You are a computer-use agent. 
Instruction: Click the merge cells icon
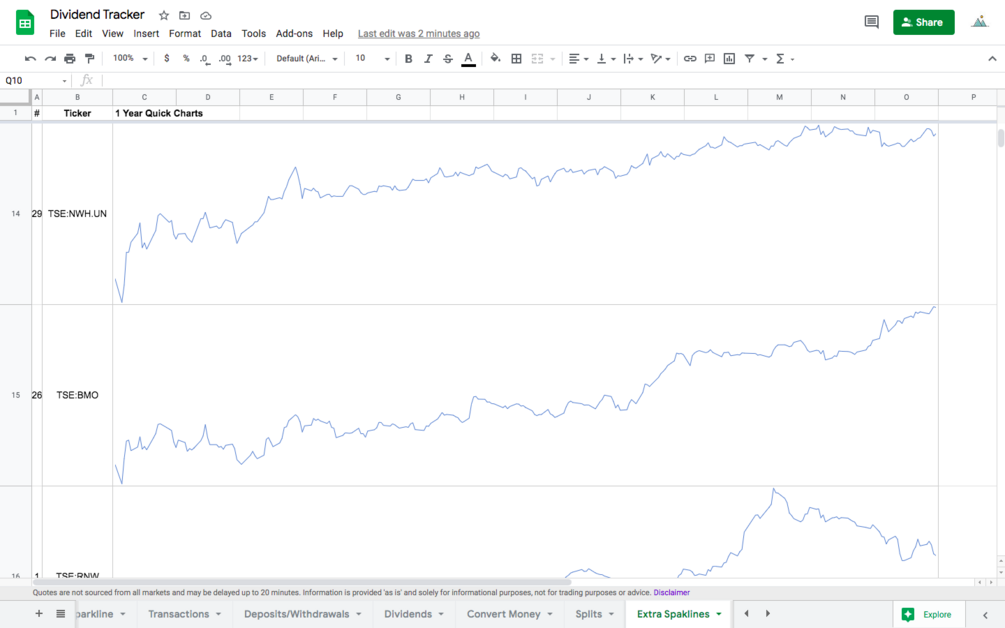537,58
